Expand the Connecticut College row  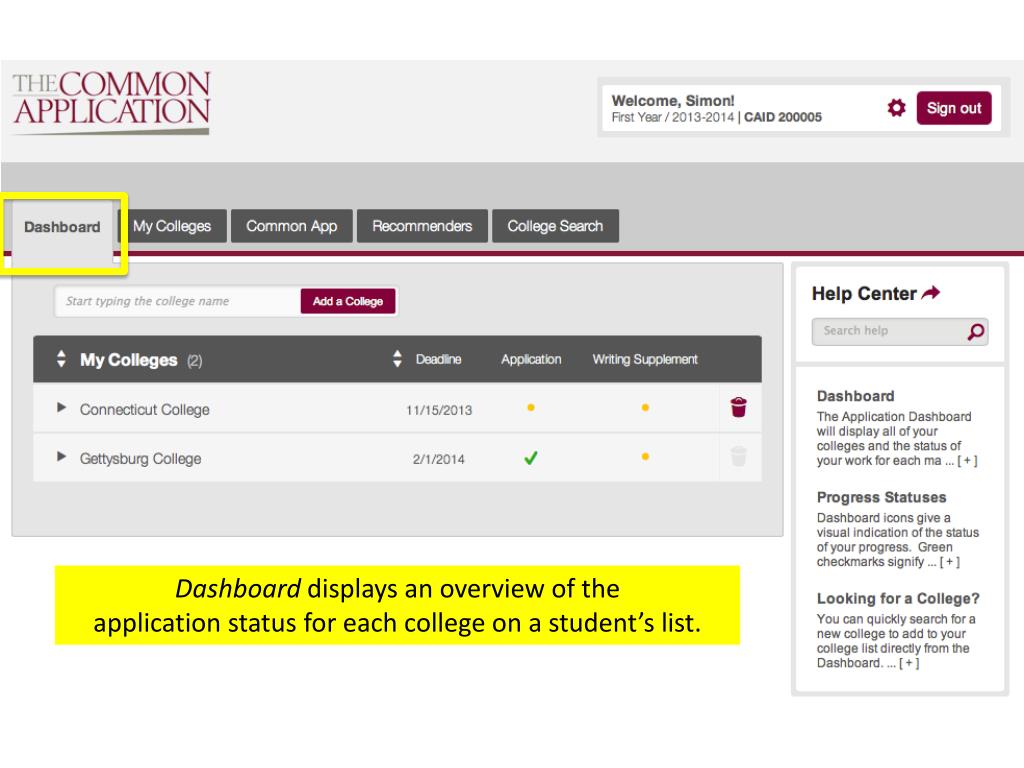[x=61, y=408]
